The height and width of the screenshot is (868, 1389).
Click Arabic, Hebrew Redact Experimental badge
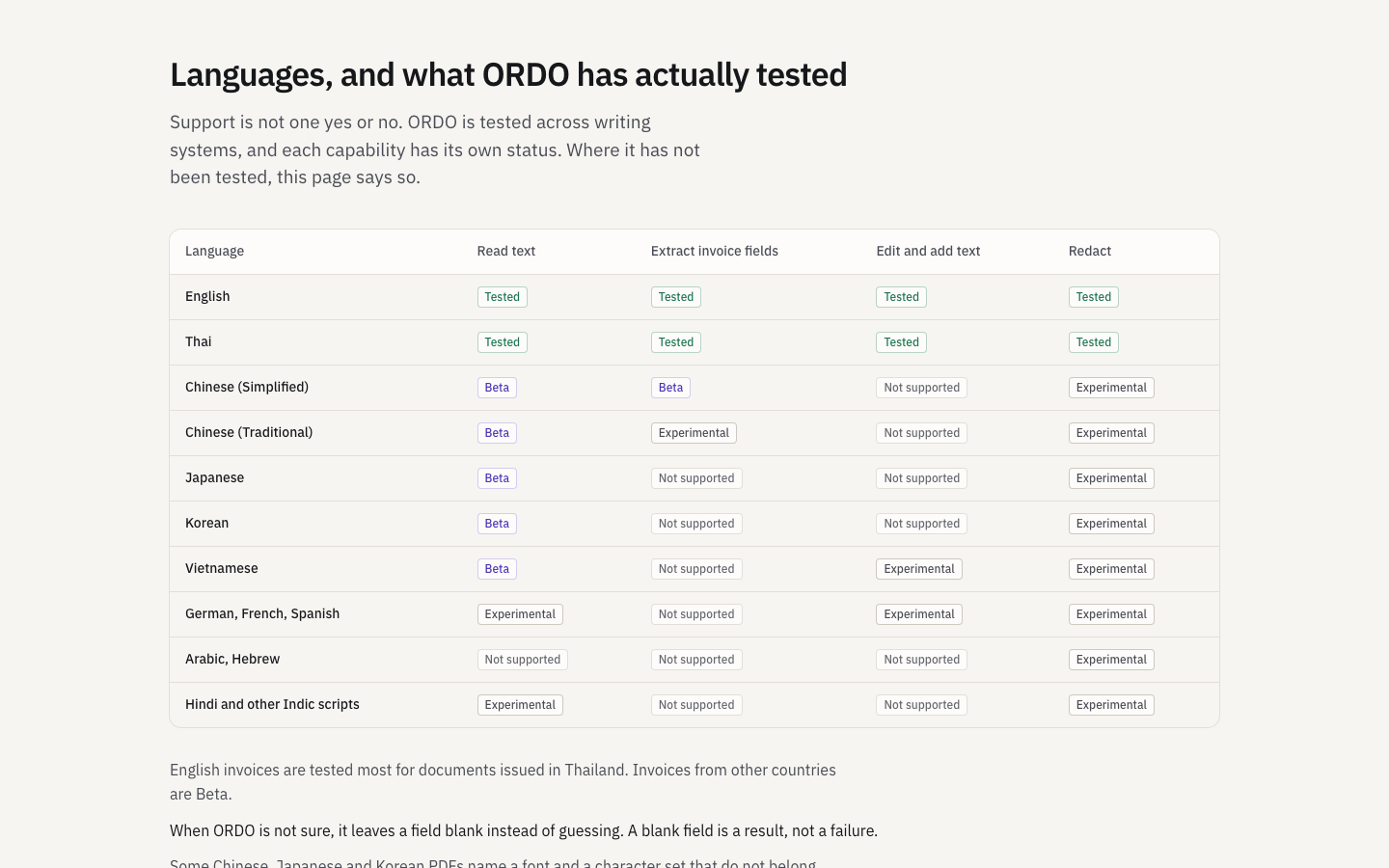coord(1111,660)
